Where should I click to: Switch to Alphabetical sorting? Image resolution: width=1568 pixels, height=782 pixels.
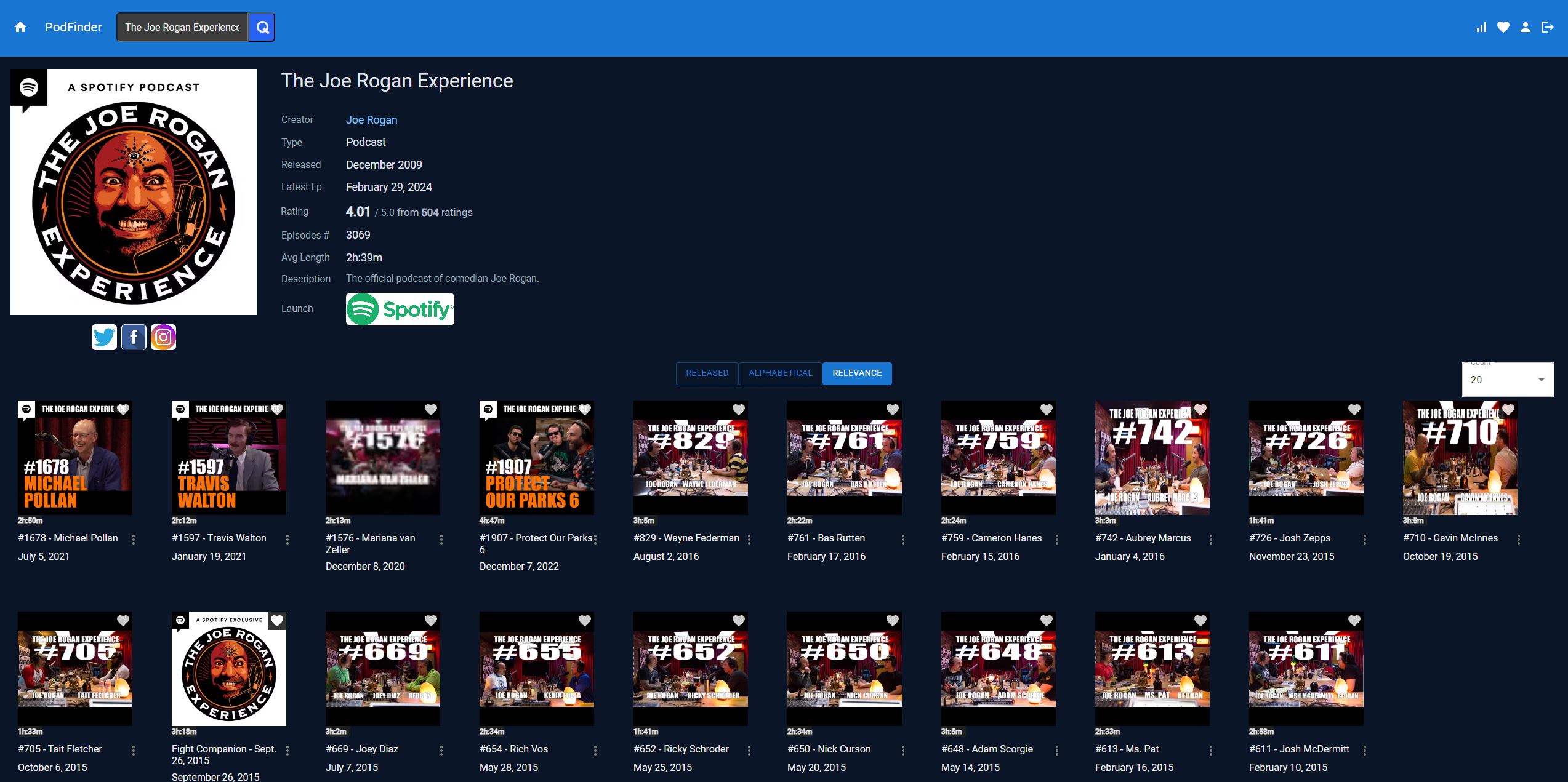coord(780,373)
